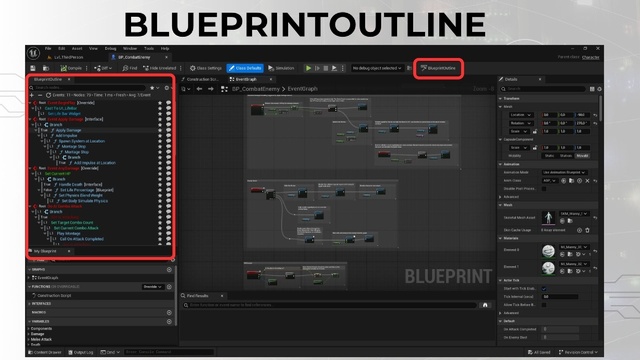The image size is (640, 360).
Task: Toggle the Disable Post Process checkbox
Action: coord(544,189)
